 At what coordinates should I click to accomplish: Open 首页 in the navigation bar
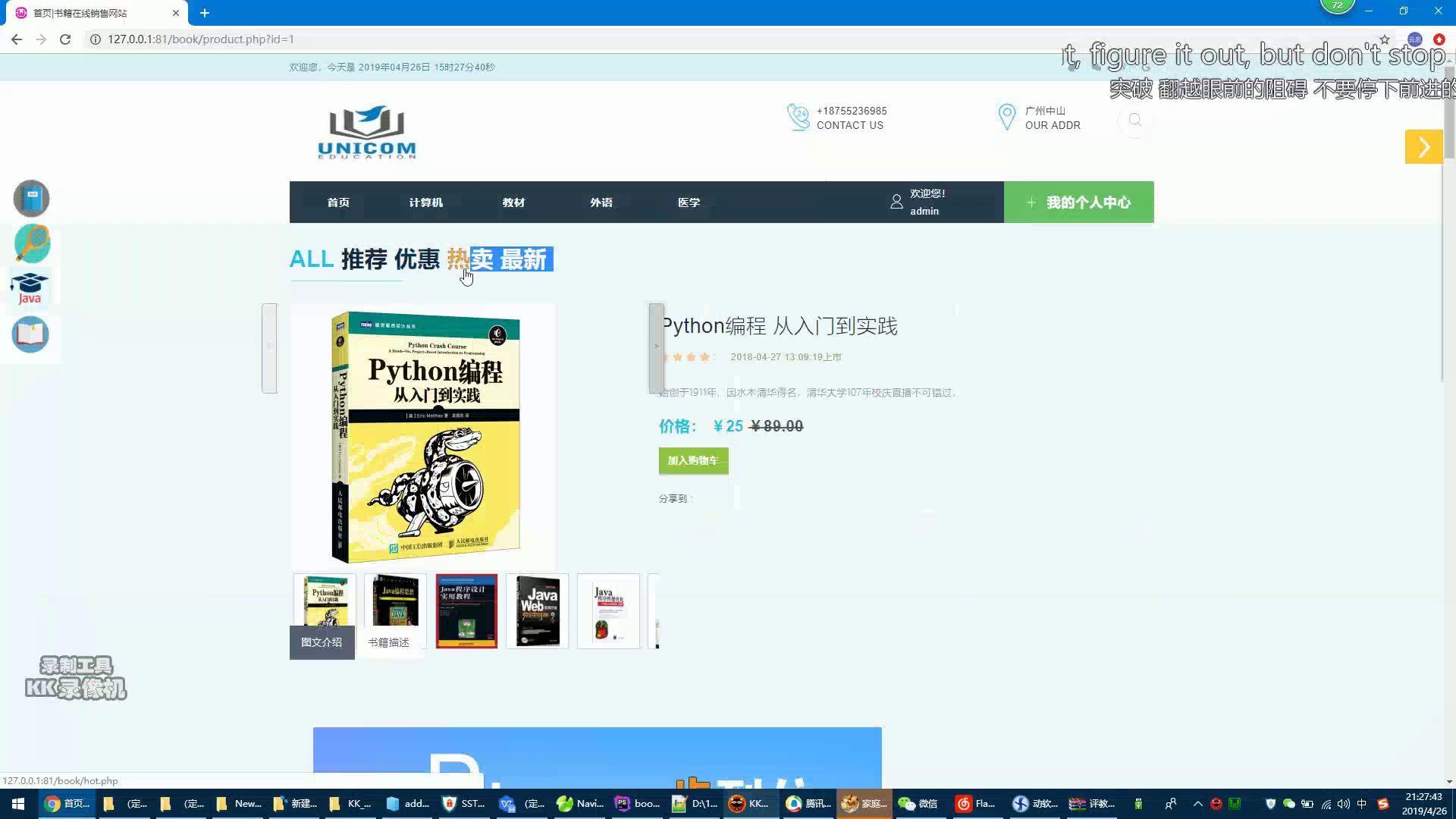click(x=338, y=202)
